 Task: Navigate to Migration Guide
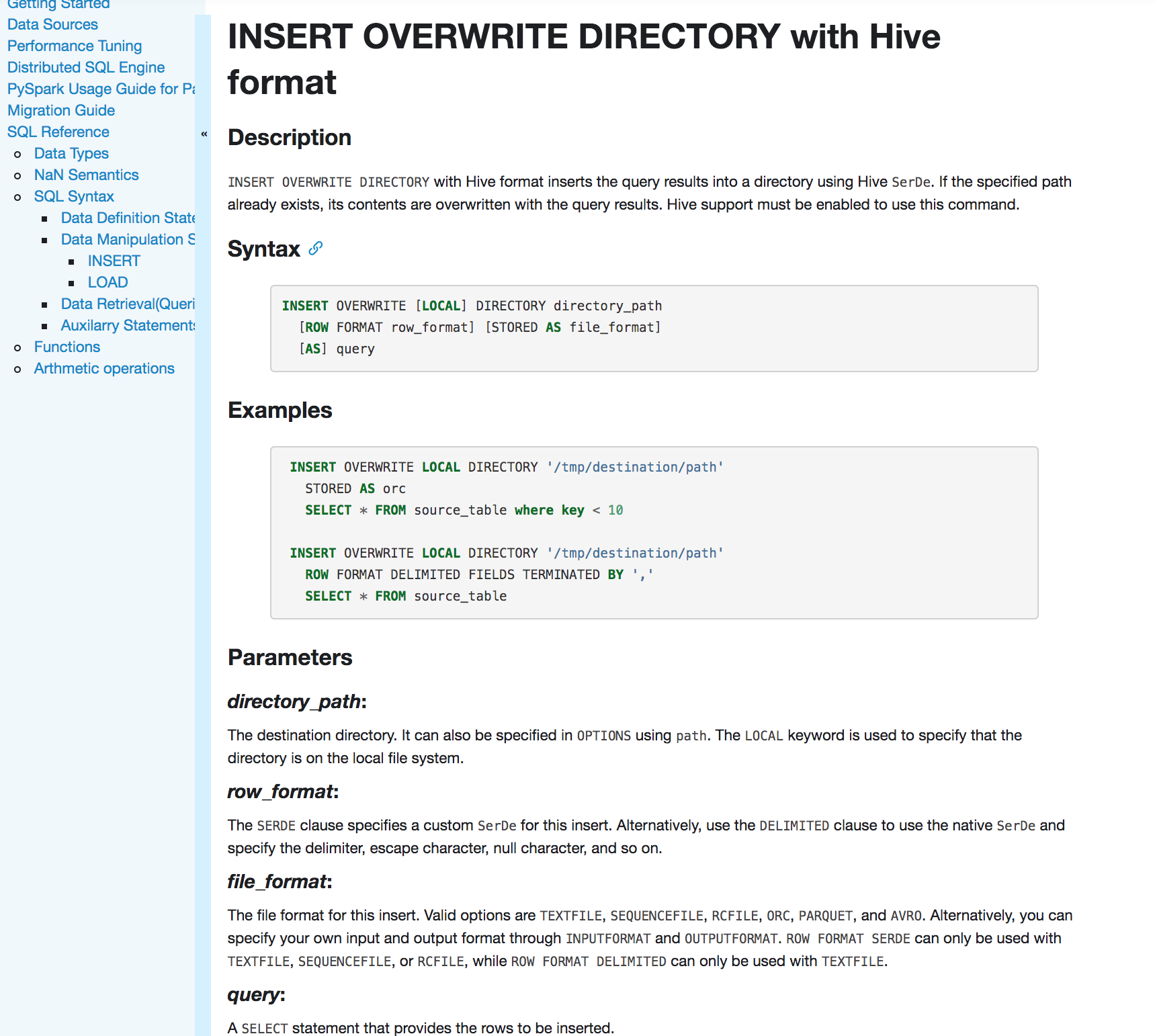pyautogui.click(x=61, y=111)
